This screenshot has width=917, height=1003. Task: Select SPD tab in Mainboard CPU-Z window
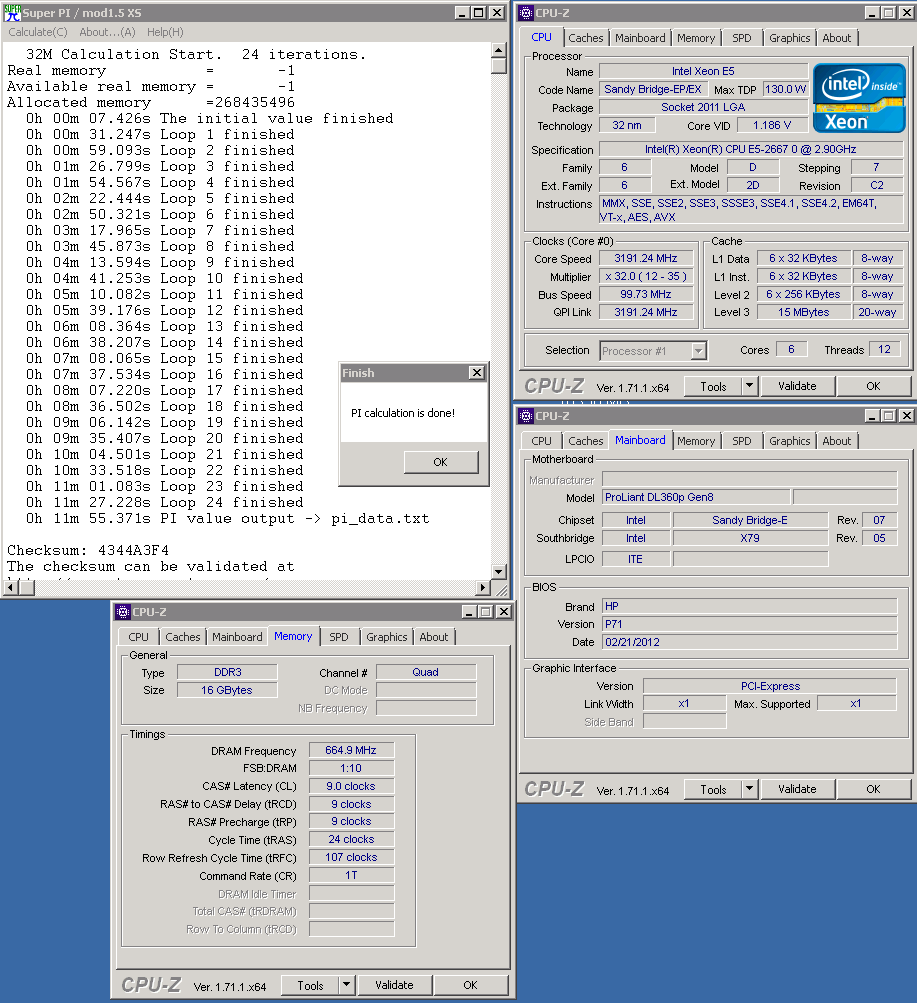(x=742, y=441)
